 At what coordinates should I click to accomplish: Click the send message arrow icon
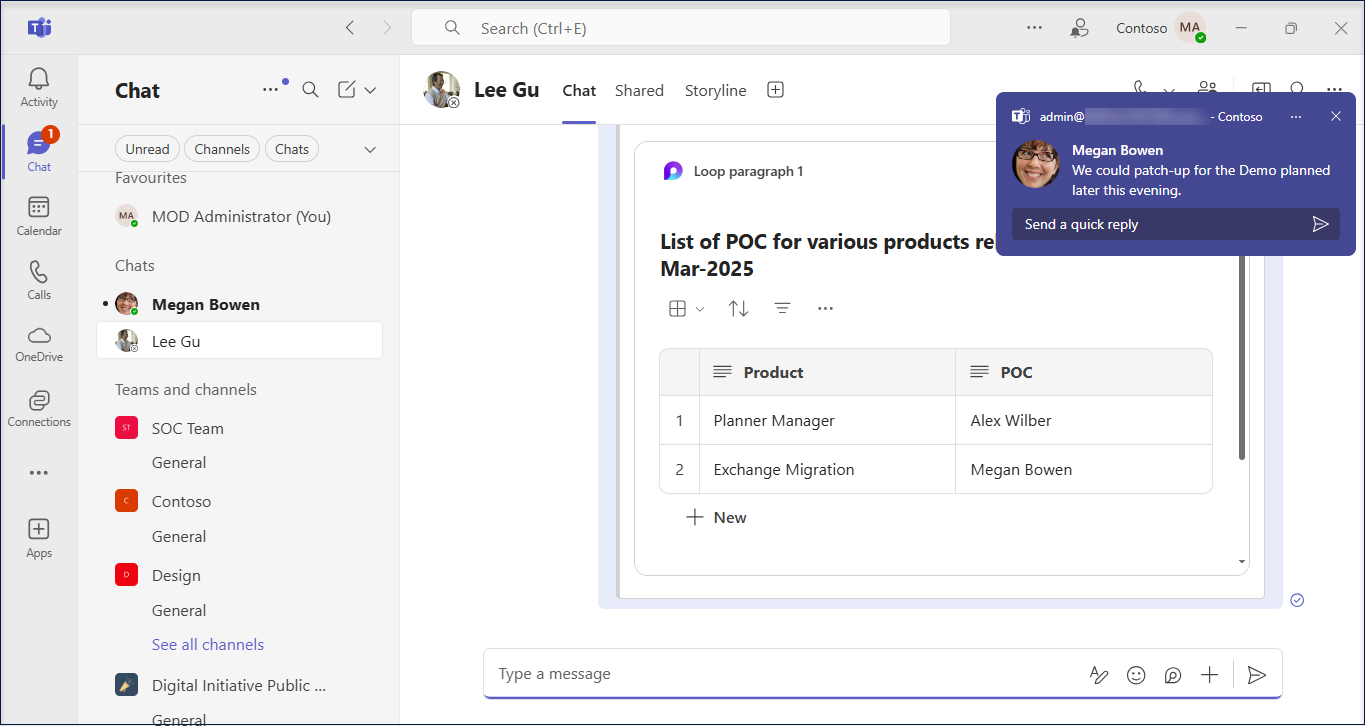pyautogui.click(x=1257, y=675)
